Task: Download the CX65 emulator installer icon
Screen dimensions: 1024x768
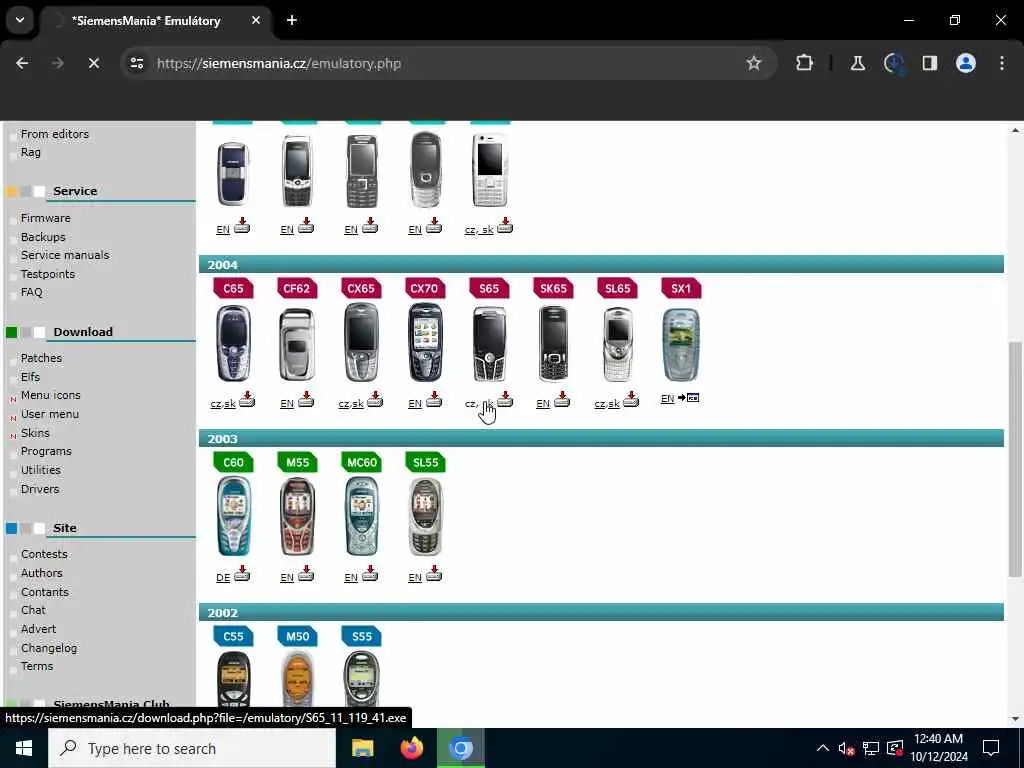Action: (x=374, y=399)
